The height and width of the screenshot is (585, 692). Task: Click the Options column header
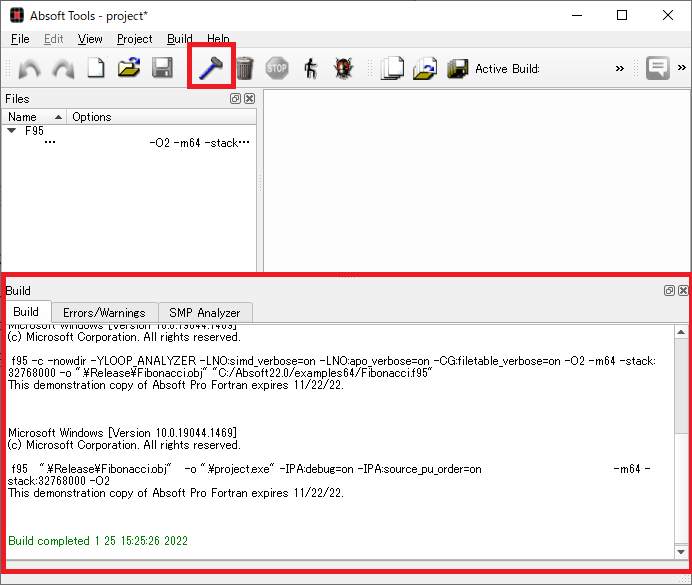tap(161, 117)
